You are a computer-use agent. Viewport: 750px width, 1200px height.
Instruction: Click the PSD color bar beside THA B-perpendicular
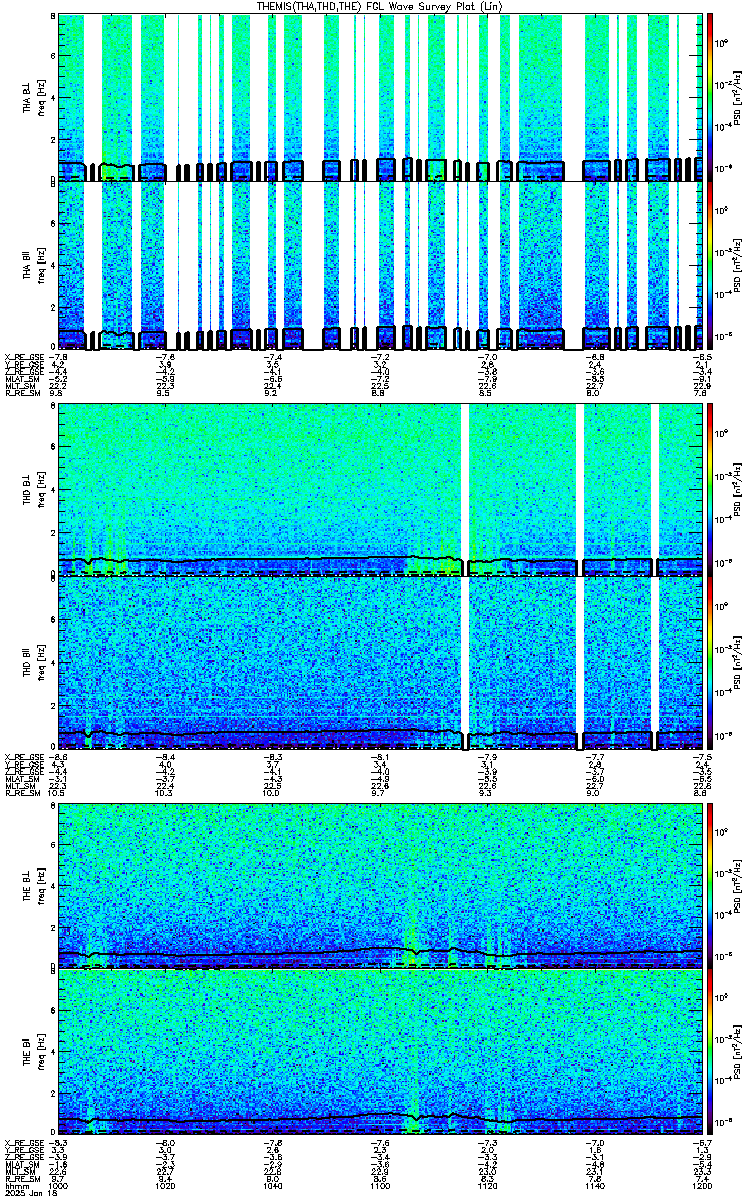tap(710, 97)
